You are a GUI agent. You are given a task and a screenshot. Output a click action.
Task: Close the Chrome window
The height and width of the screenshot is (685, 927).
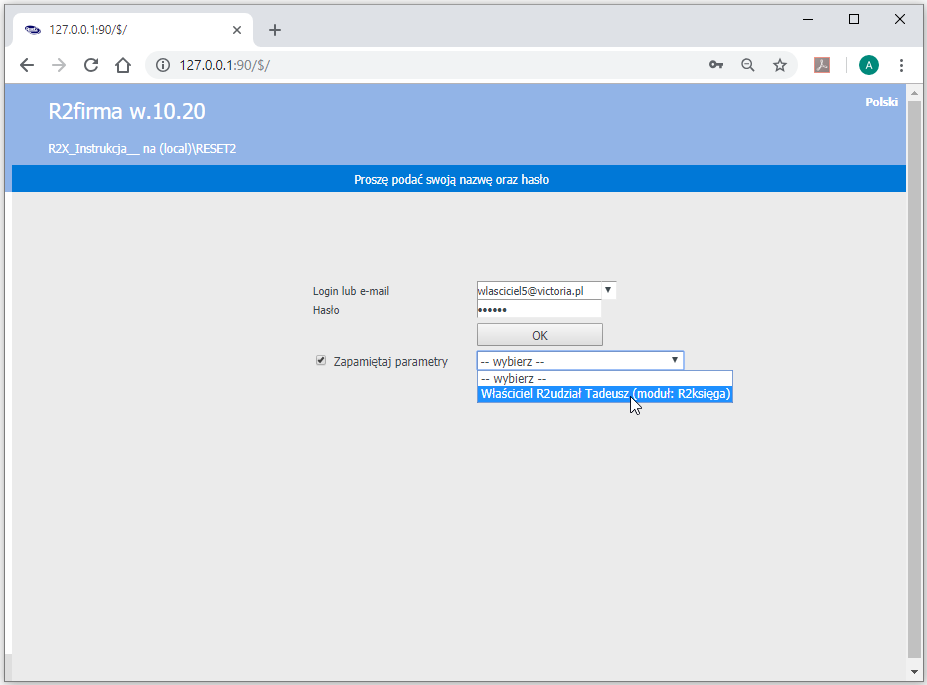(x=900, y=20)
